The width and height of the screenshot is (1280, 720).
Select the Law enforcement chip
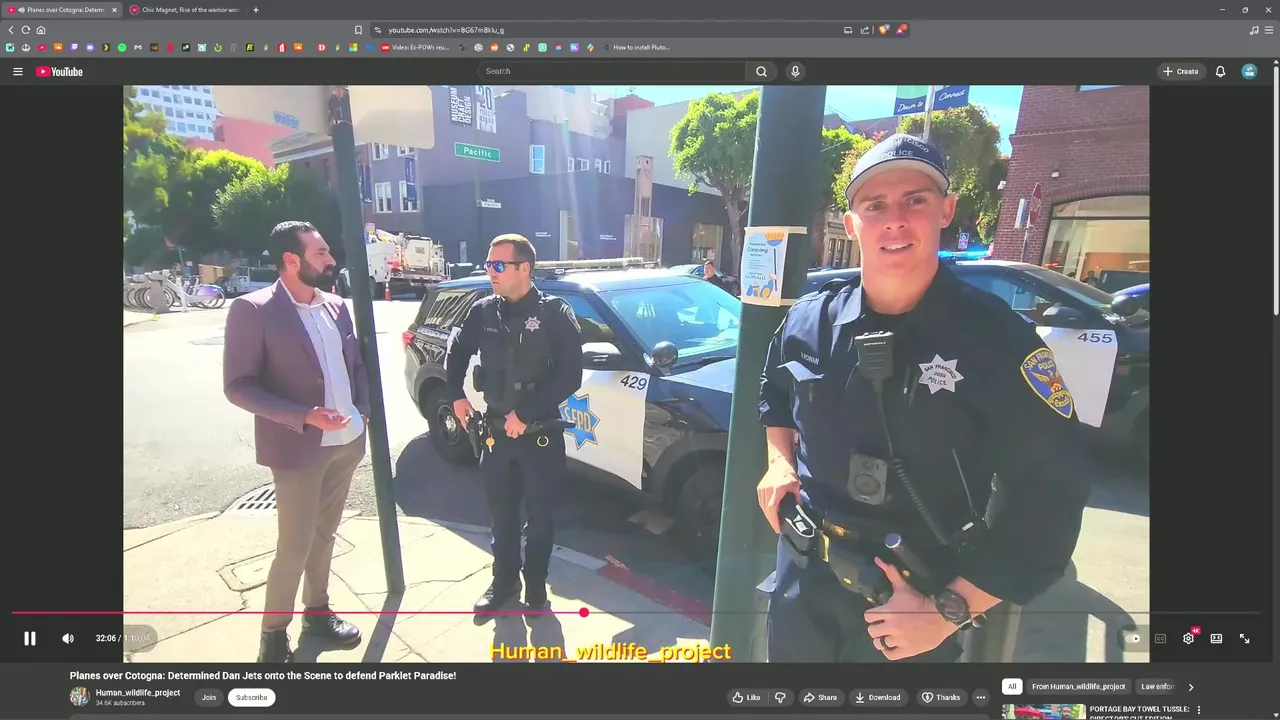[x=1157, y=687]
